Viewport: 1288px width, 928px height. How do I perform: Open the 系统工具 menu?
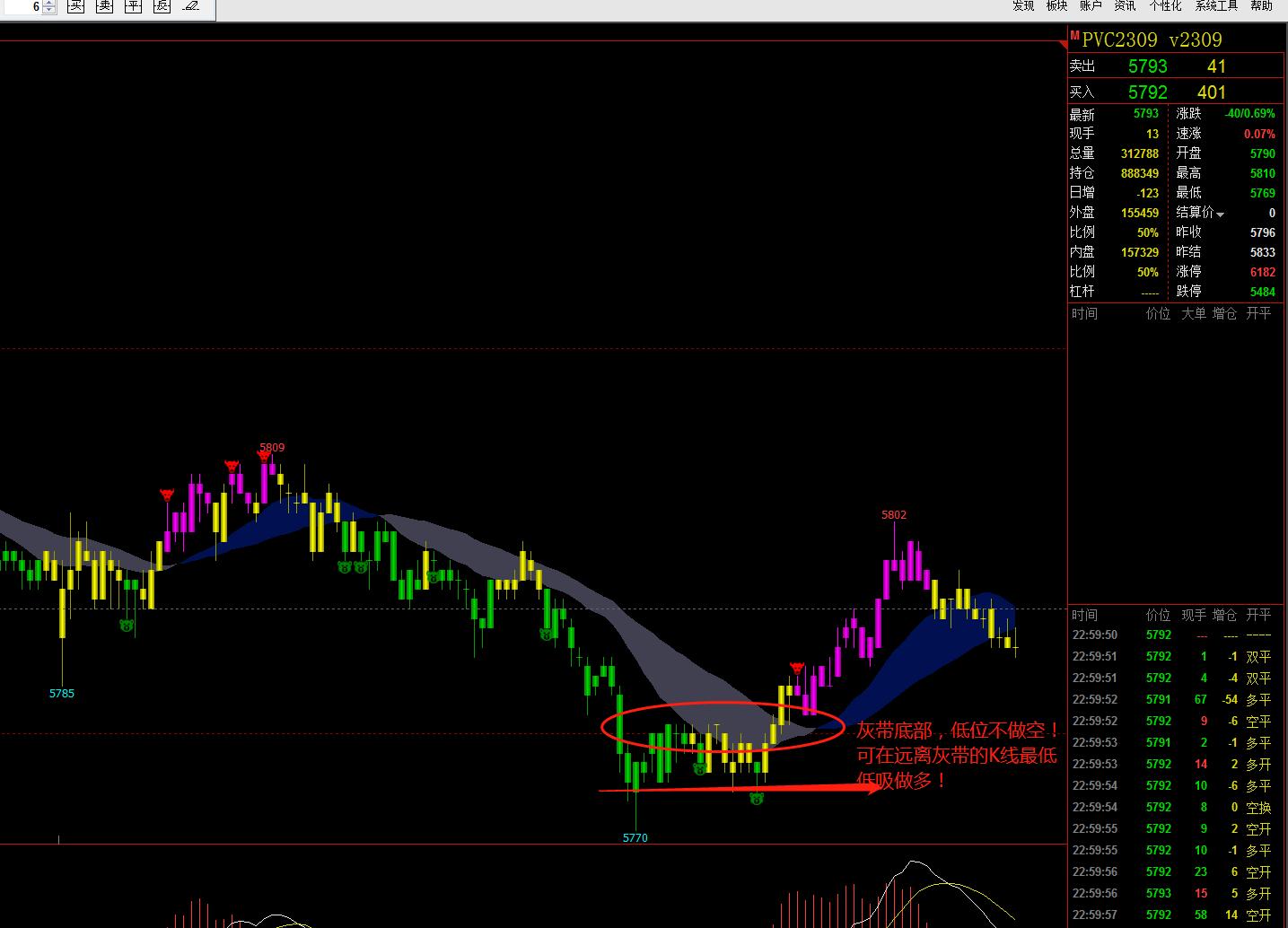1216,6
